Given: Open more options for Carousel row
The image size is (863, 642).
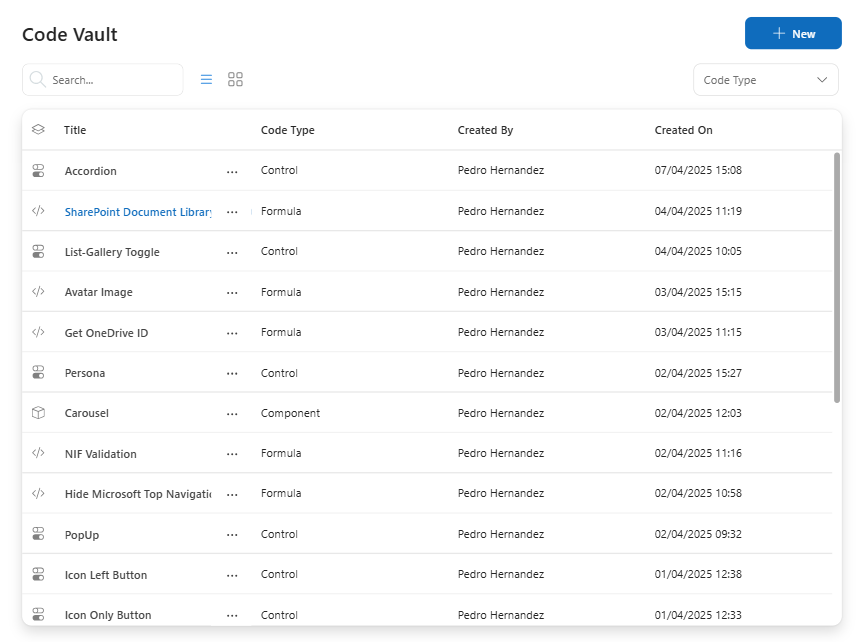Looking at the screenshot, I should [232, 414].
